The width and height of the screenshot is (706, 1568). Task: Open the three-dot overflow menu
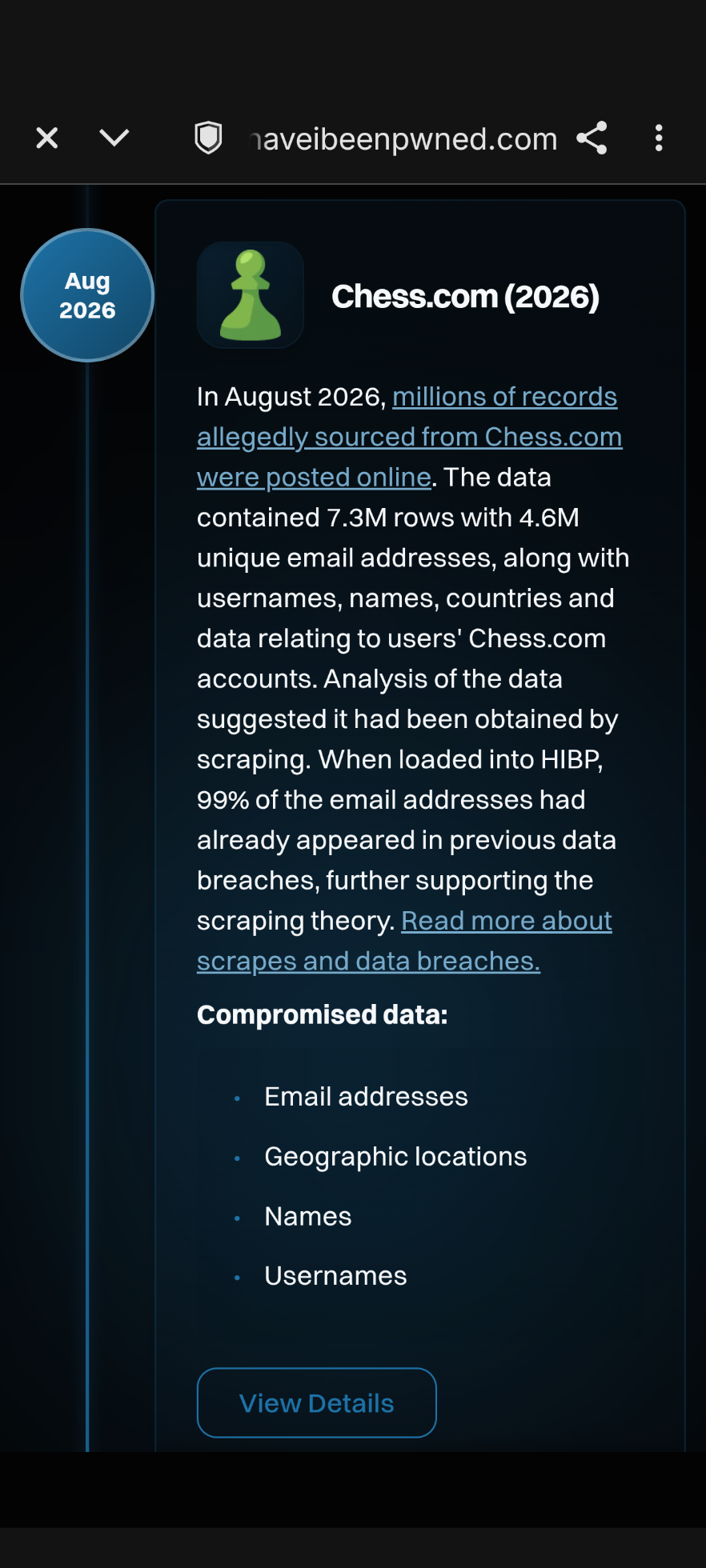[659, 138]
